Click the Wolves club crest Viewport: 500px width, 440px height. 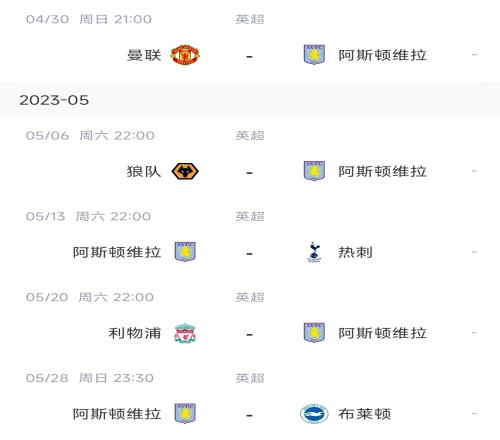click(185, 171)
